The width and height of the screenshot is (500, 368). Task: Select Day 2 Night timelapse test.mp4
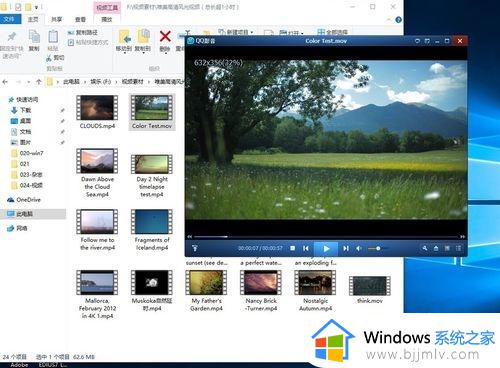click(x=152, y=176)
